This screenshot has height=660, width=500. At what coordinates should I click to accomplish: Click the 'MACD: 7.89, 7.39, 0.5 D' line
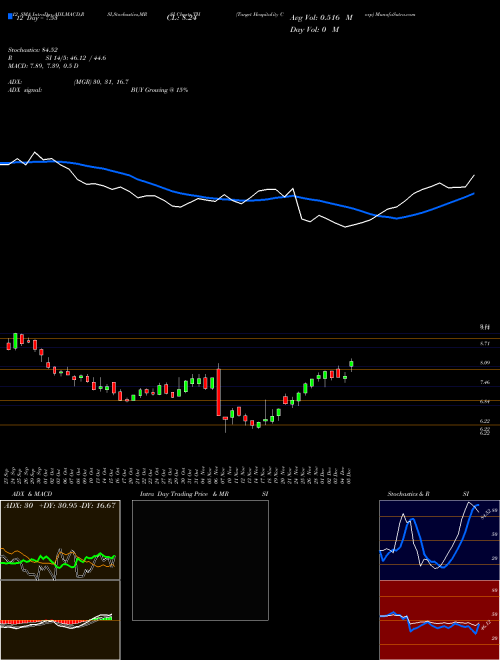pos(43,66)
